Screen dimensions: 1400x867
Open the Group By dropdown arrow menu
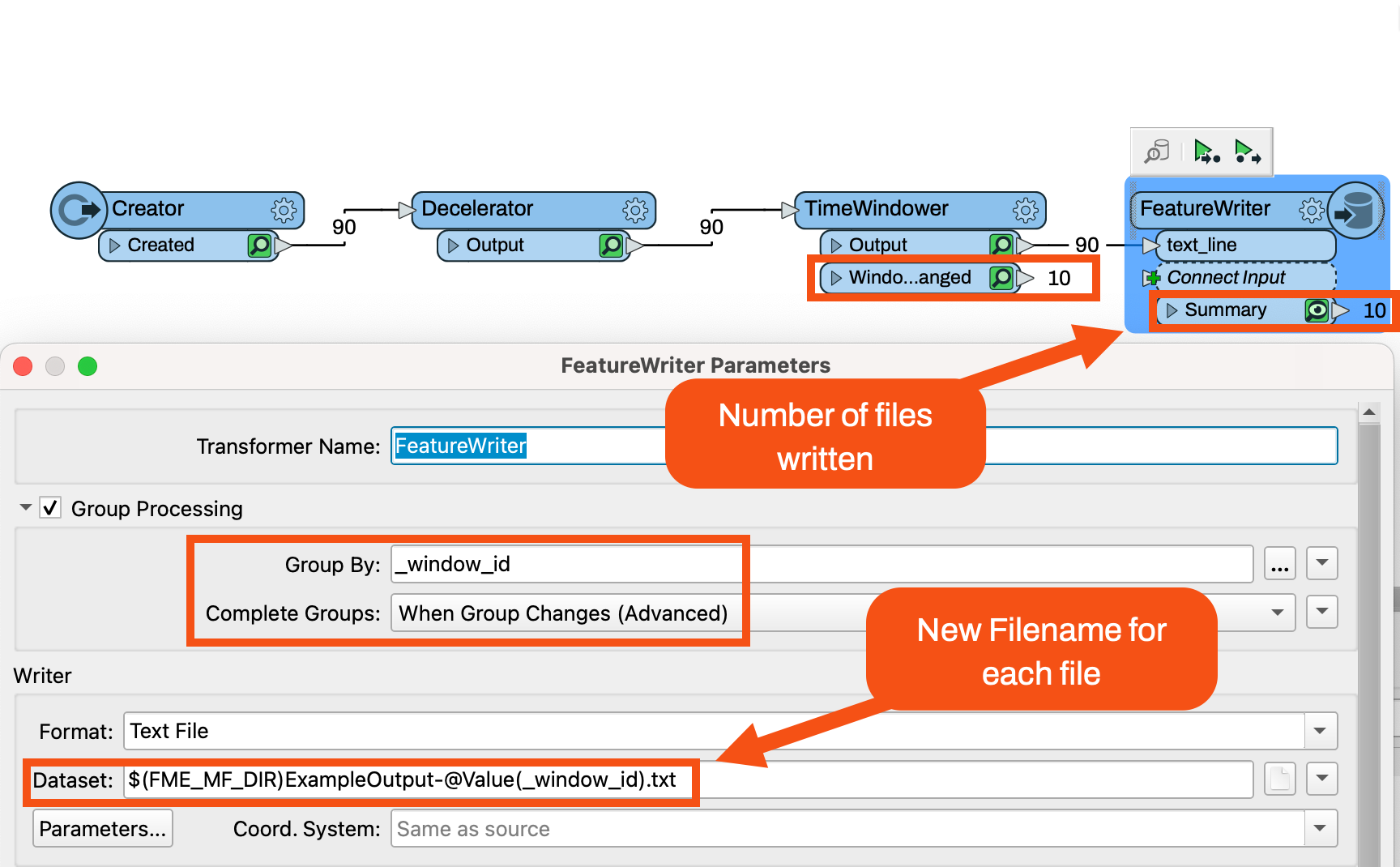click(x=1322, y=564)
